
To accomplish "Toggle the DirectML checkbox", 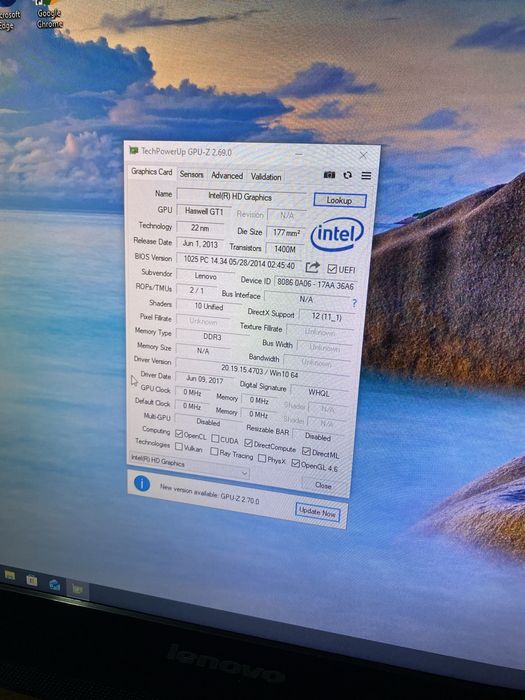I will 306,451.
